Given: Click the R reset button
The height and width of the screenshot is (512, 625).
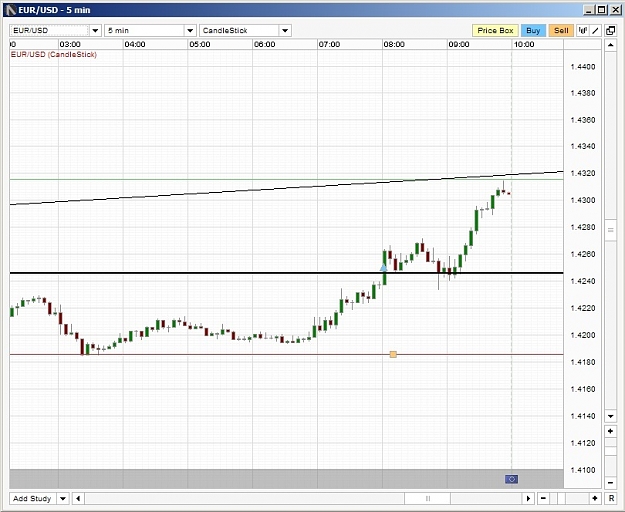Looking at the screenshot, I should pos(611,498).
